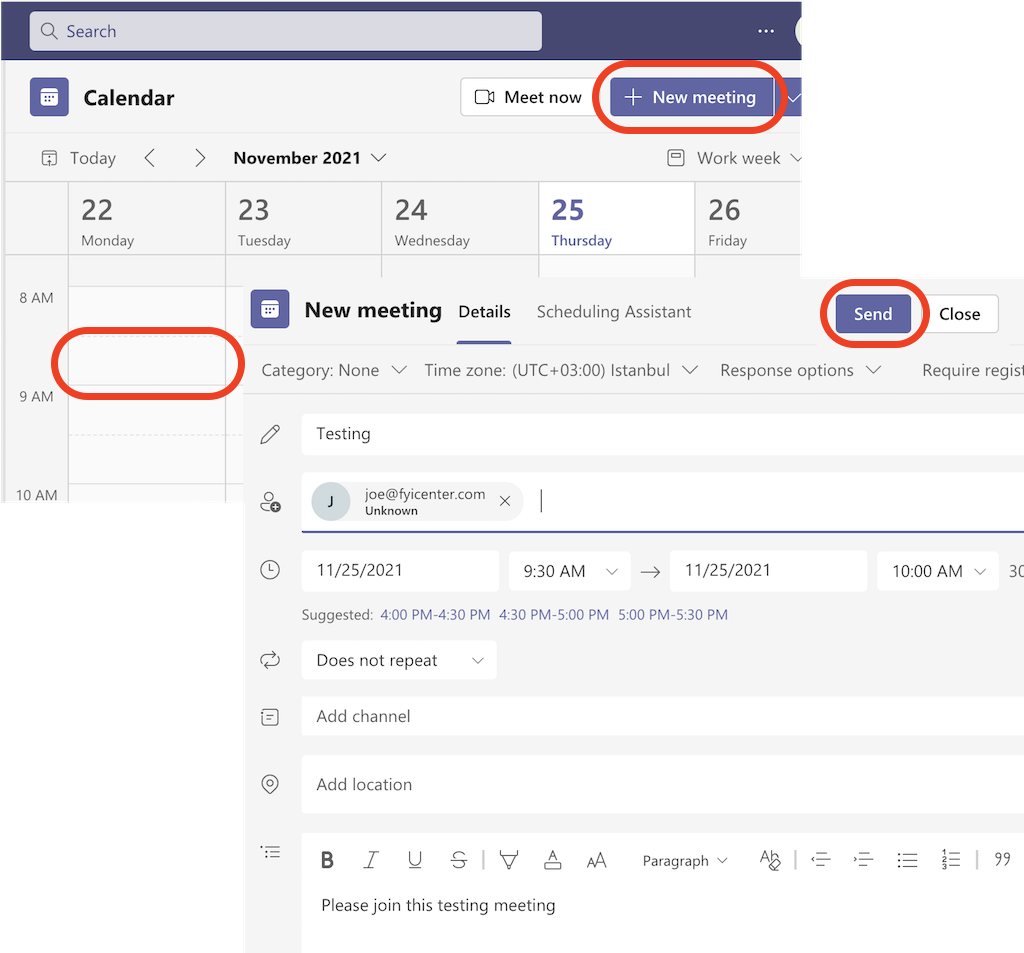Screen dimensions: 1024x953
Task: Remove joe@fyicenter.com from attendees
Action: point(505,501)
